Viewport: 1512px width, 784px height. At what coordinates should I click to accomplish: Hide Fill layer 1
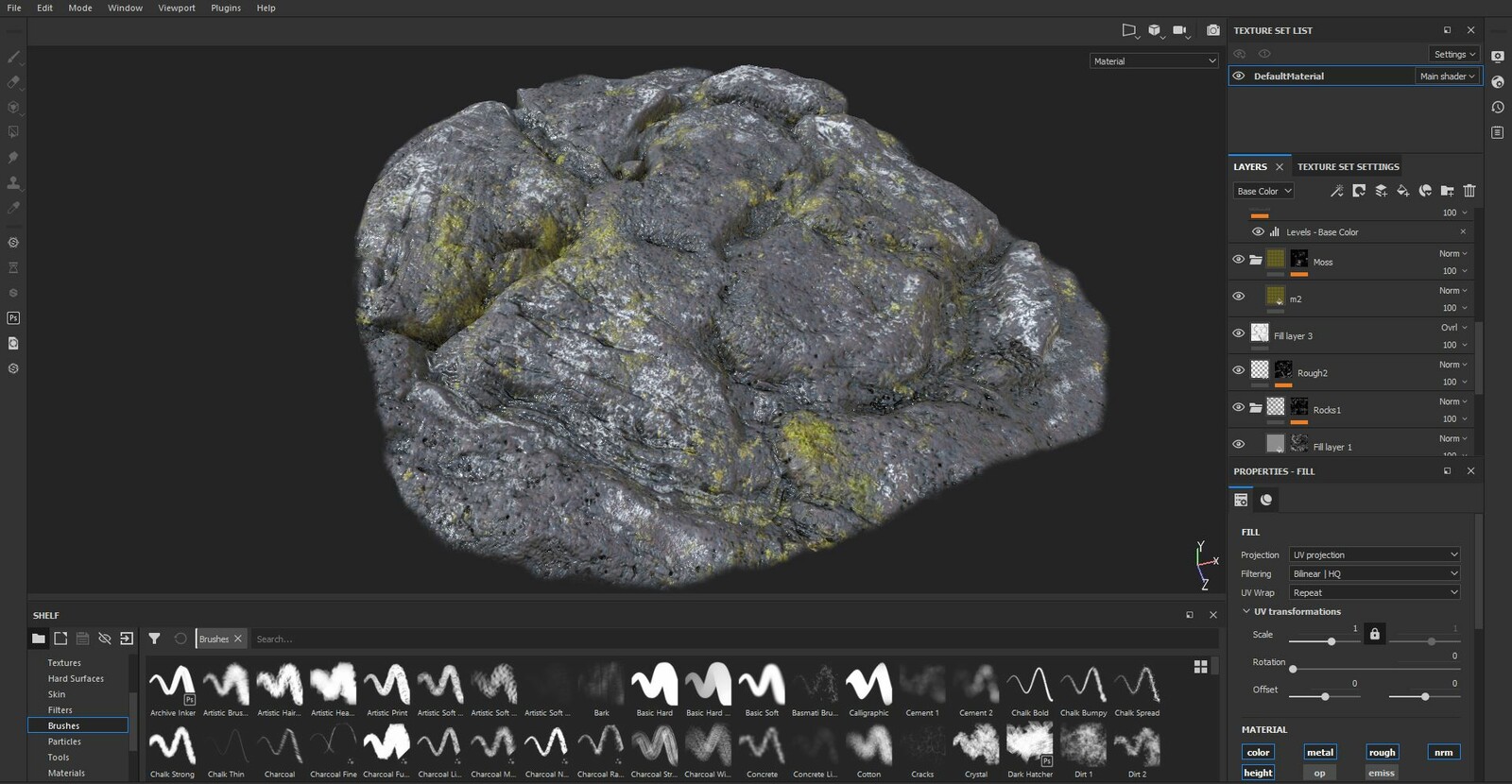(x=1239, y=444)
